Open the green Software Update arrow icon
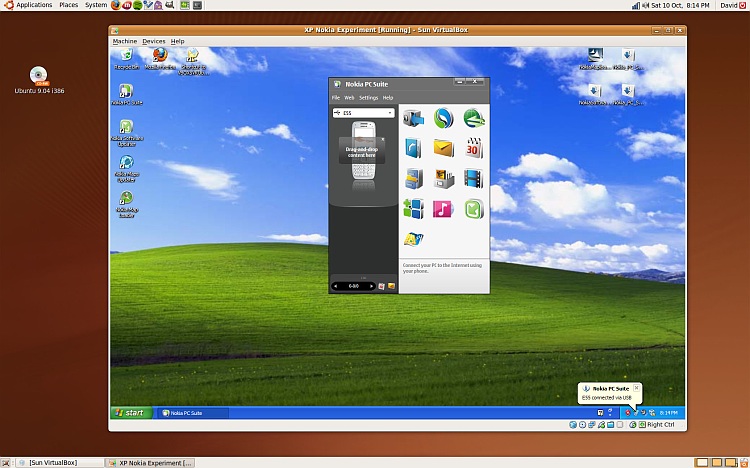This screenshot has height=468, width=750. (x=474, y=209)
